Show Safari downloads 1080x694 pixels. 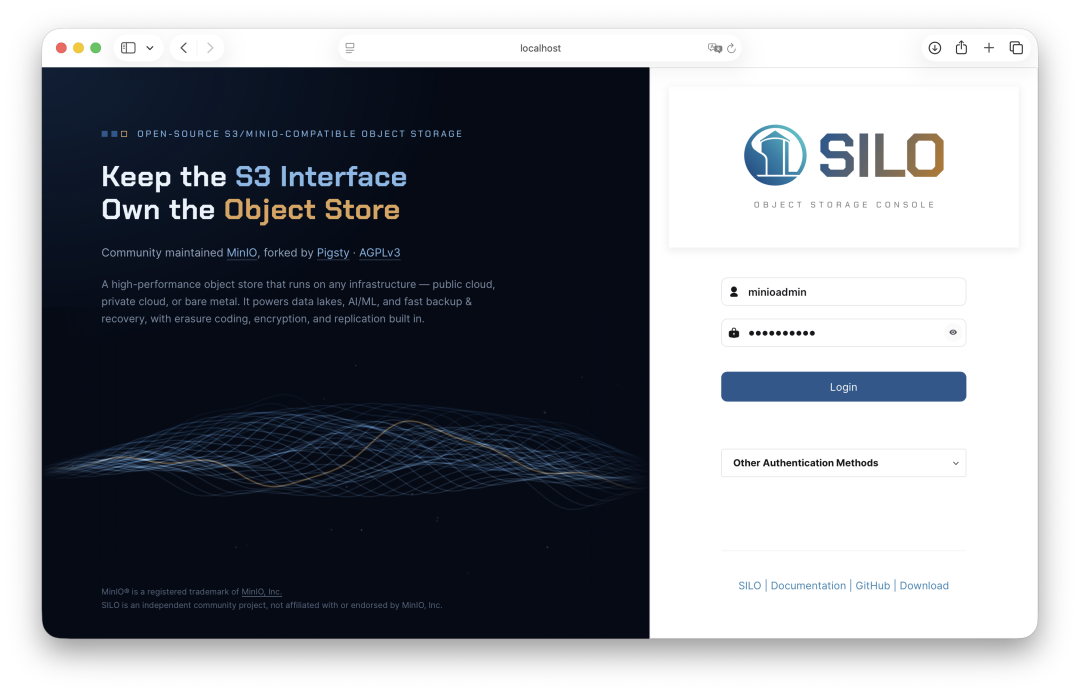click(x=935, y=48)
